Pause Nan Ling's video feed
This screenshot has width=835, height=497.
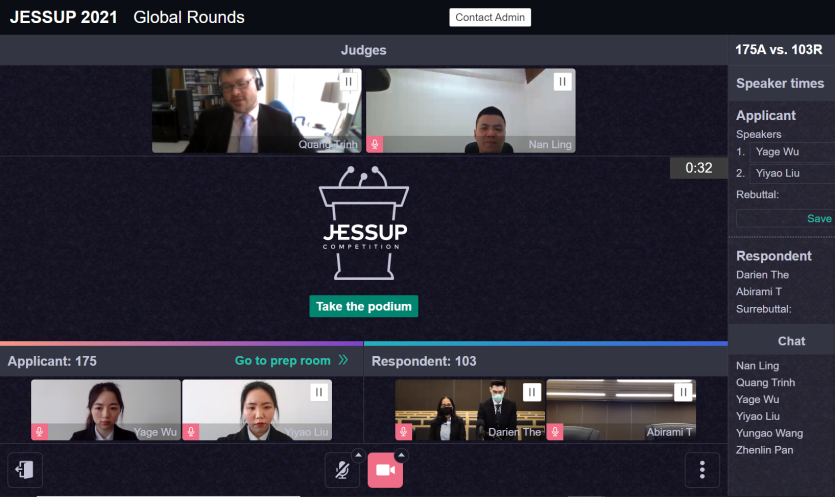click(x=562, y=82)
